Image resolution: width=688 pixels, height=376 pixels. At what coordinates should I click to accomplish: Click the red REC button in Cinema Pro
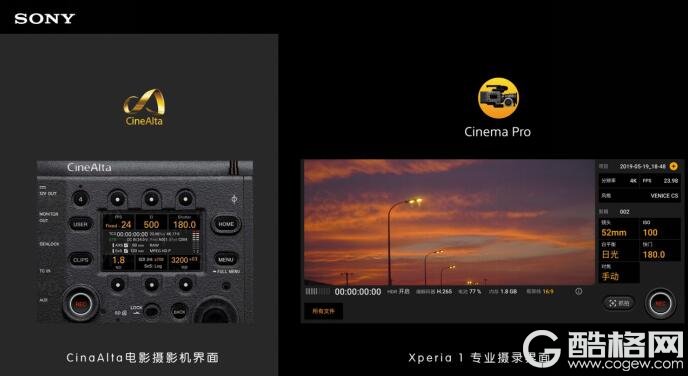tap(660, 303)
